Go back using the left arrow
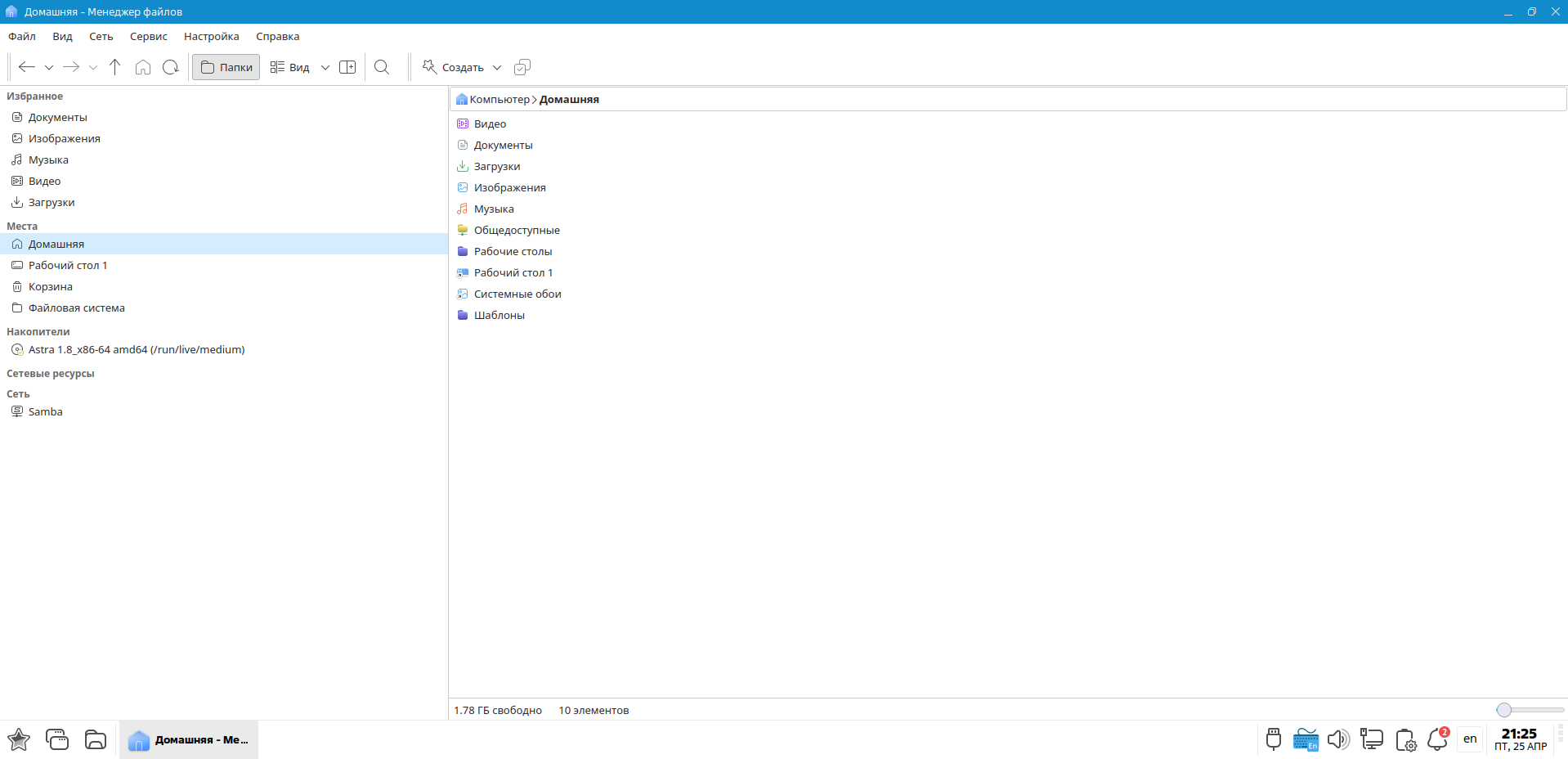Screen dimensions: 1568x759 point(26,67)
